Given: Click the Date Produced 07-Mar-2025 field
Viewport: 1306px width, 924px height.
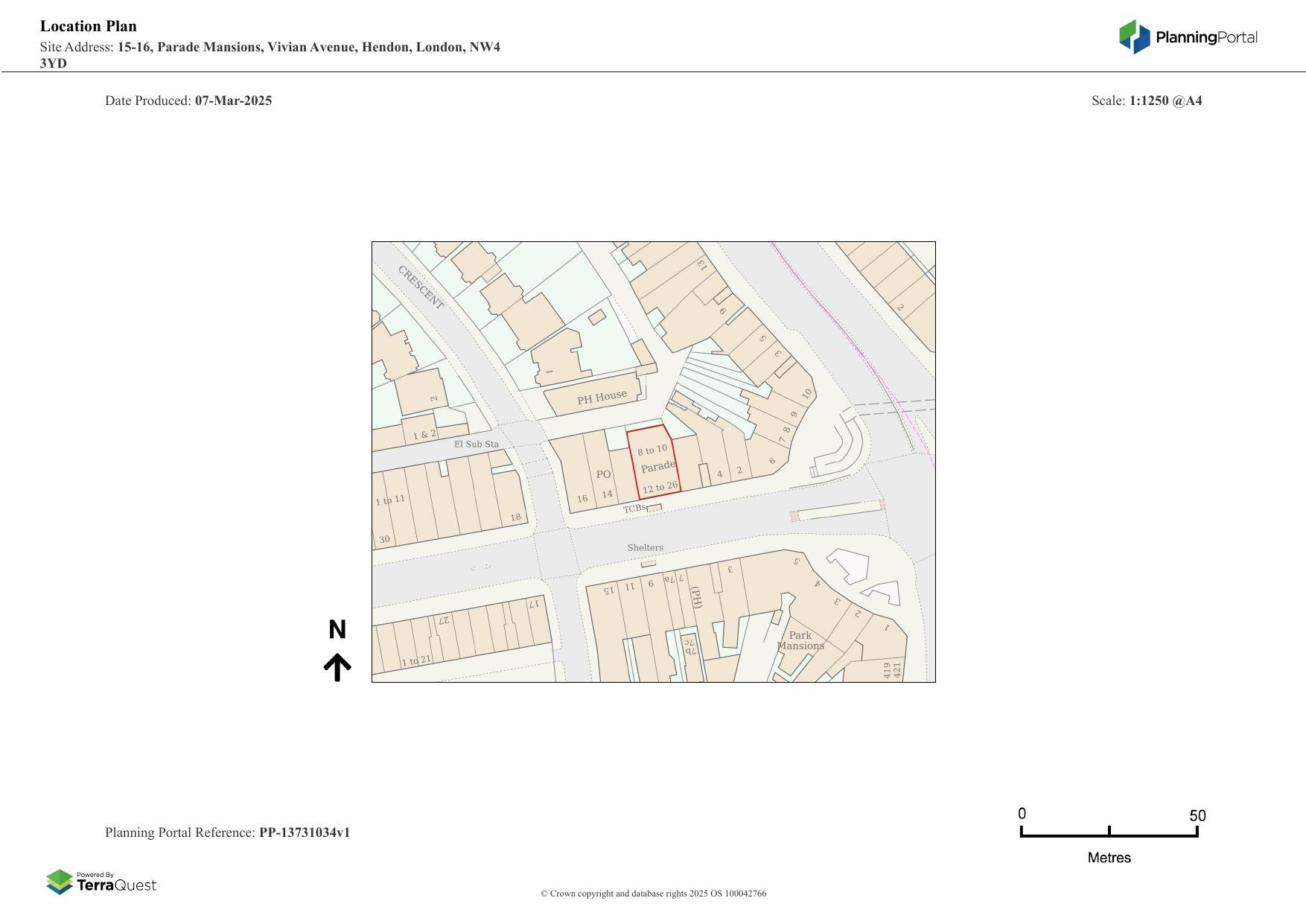Looking at the screenshot, I should click(x=188, y=101).
